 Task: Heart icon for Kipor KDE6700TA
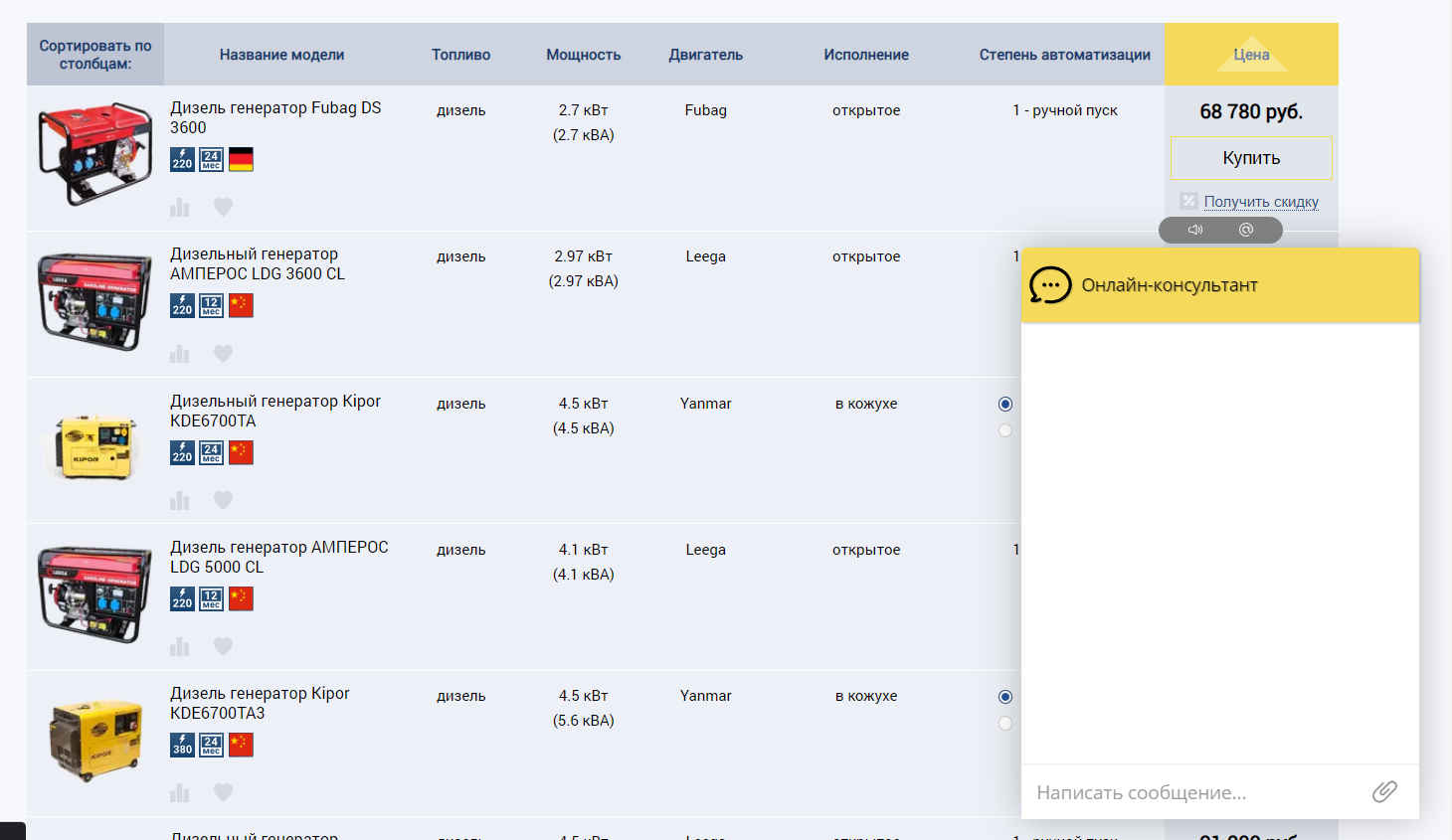[x=223, y=500]
